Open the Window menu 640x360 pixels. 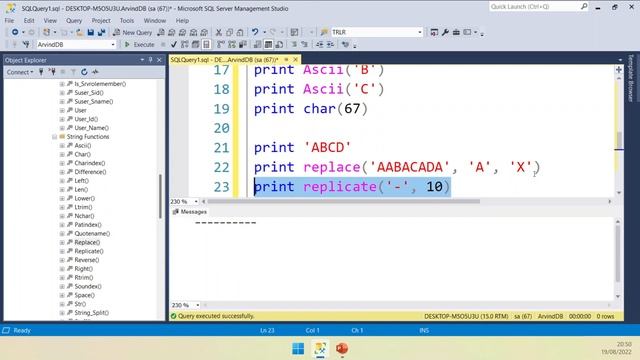[x=155, y=20]
